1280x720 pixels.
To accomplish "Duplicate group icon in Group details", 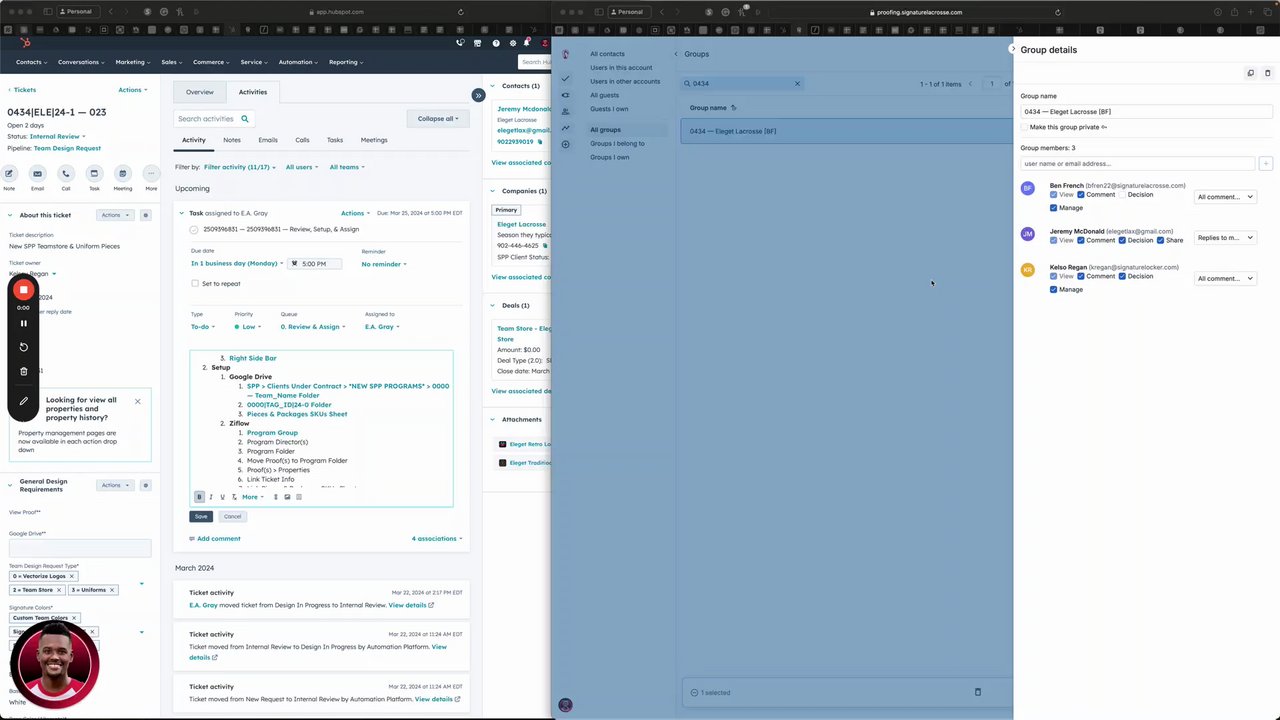I will (x=1250, y=73).
